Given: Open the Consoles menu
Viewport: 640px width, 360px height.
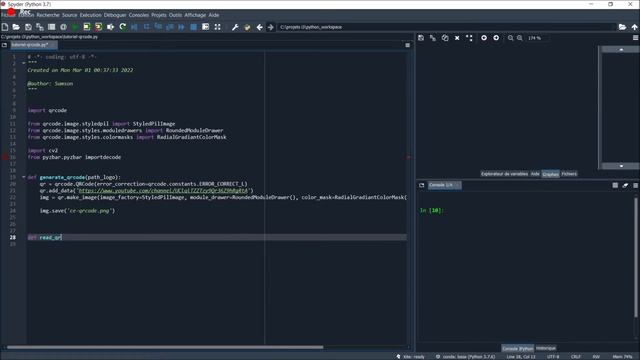Looking at the screenshot, I should pos(139,15).
